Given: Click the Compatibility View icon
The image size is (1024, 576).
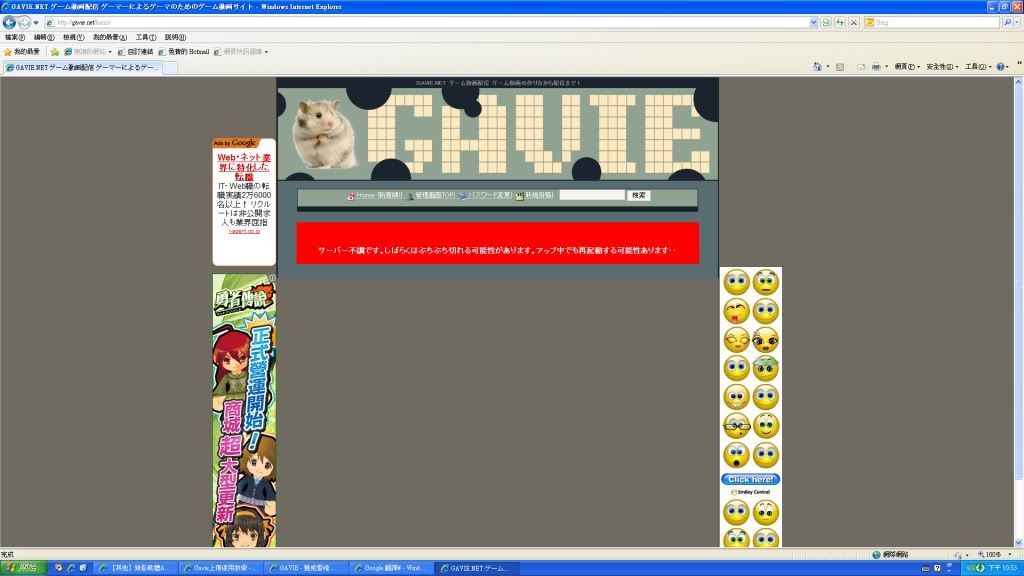Looking at the screenshot, I should (x=826, y=22).
